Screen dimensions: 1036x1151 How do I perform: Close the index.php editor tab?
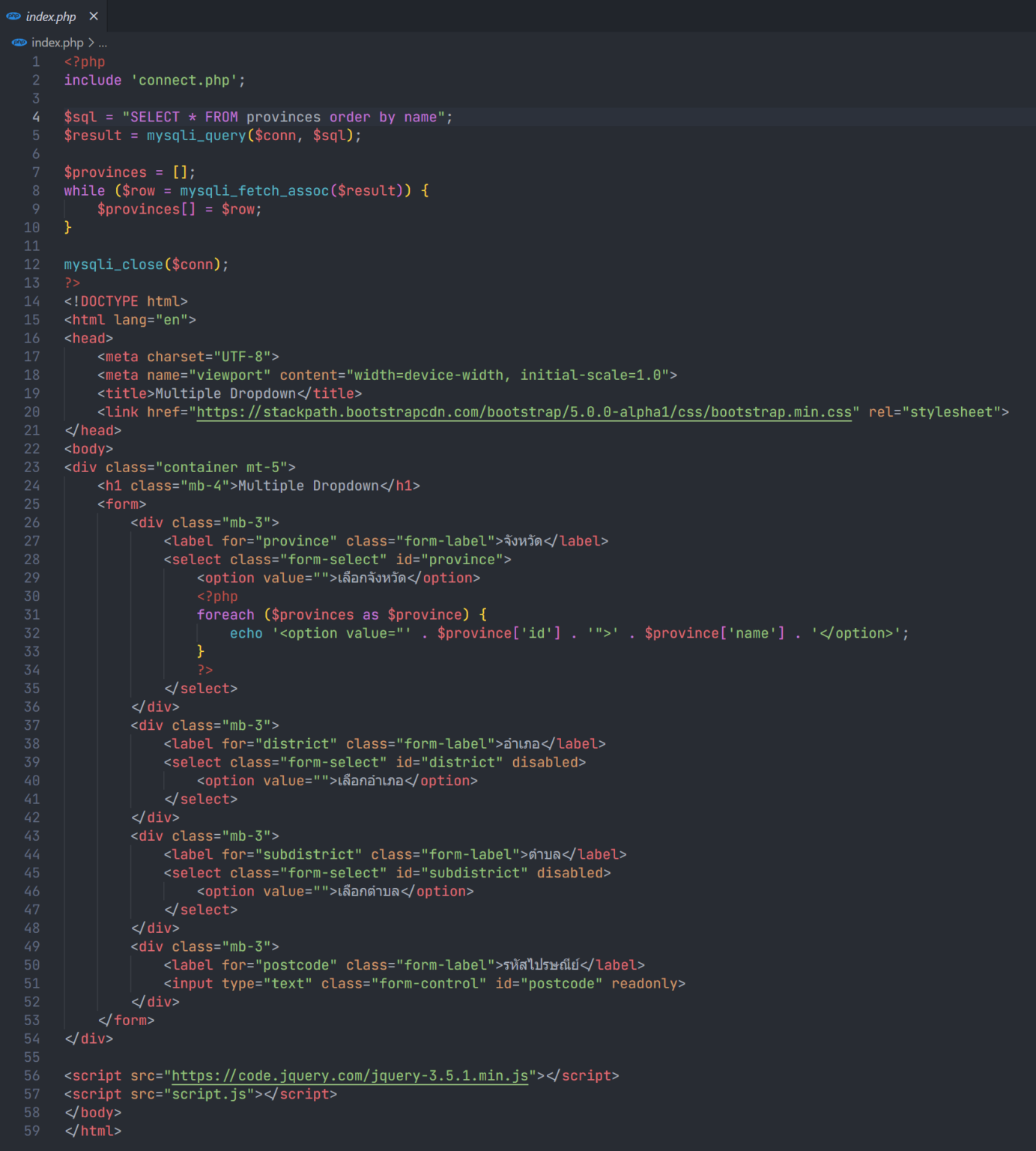93,16
